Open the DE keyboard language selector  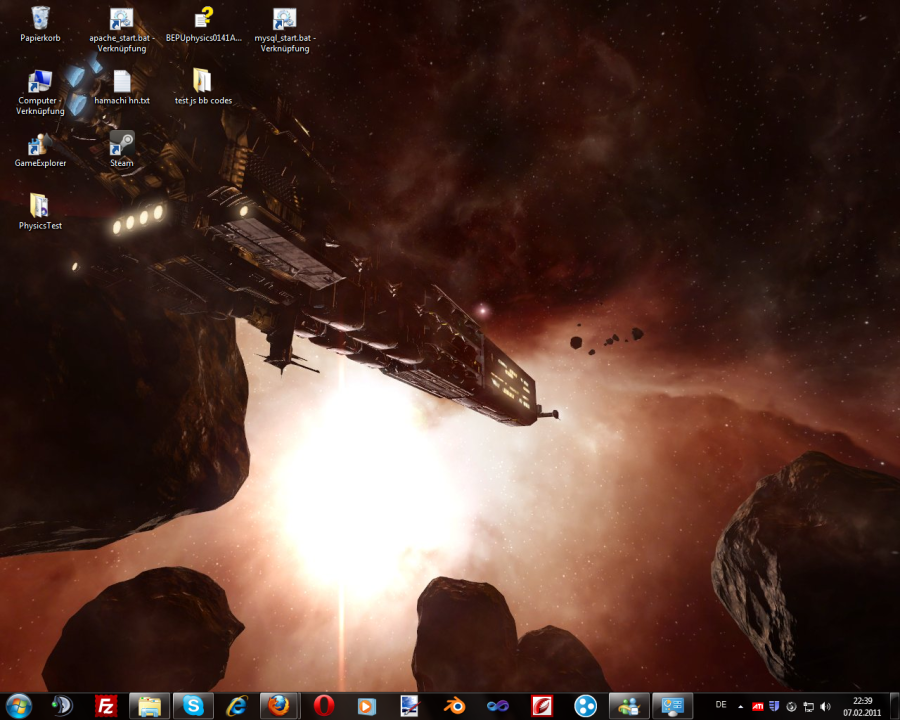[x=721, y=705]
